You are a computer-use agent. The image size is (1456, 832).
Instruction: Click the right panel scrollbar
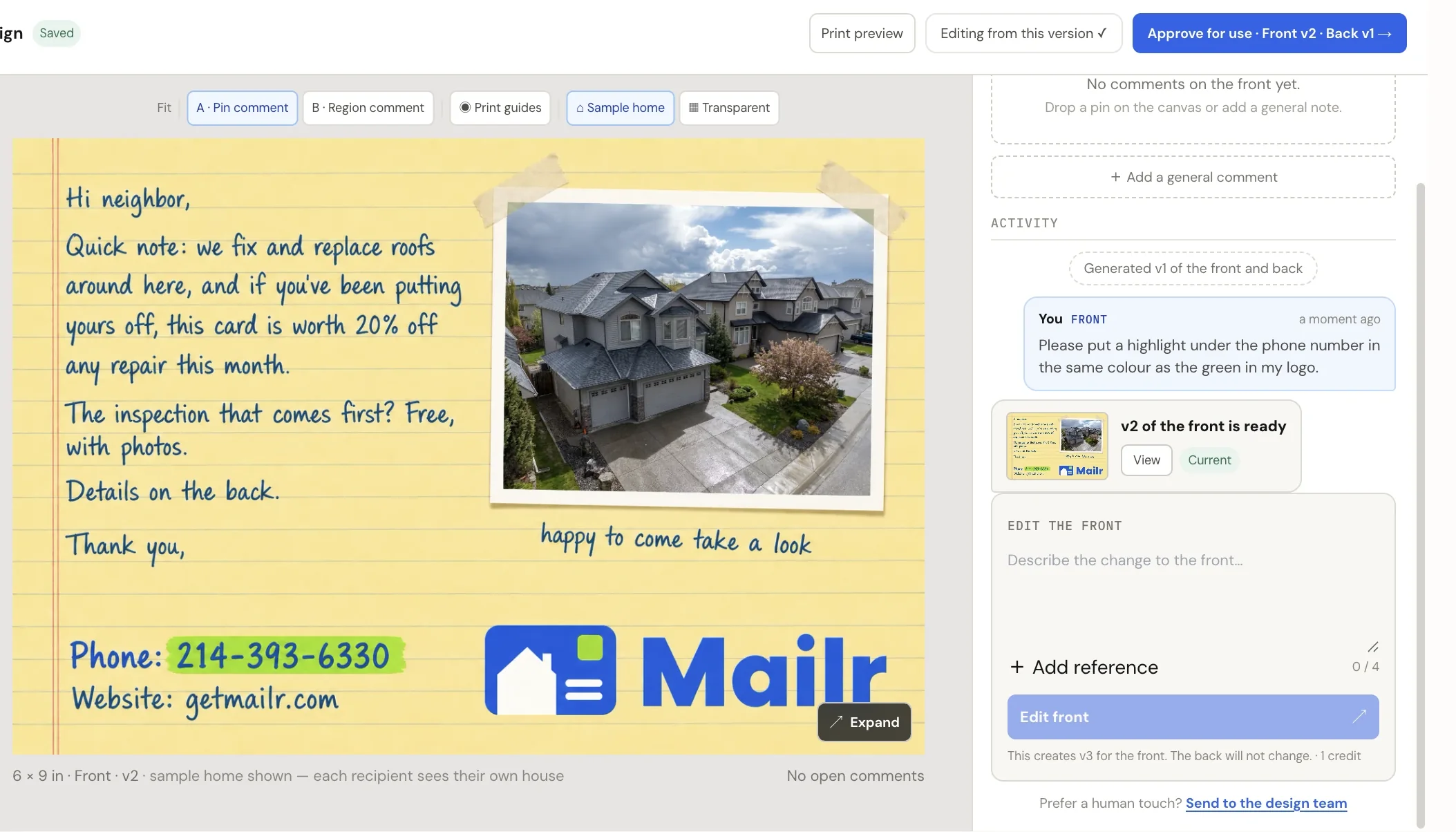tap(1421, 504)
